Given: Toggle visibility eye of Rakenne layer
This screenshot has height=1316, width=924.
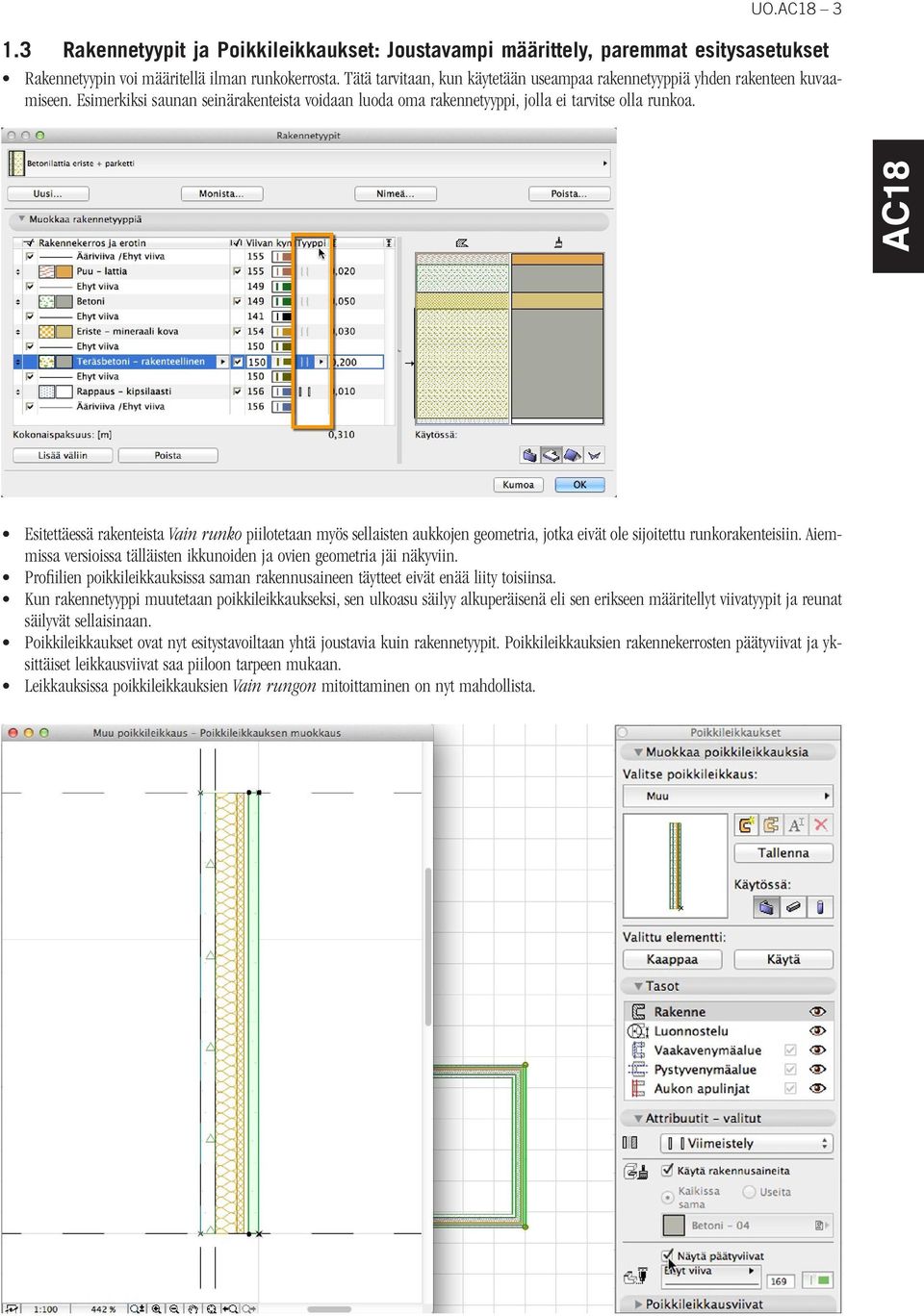Looking at the screenshot, I should pos(818,1011).
